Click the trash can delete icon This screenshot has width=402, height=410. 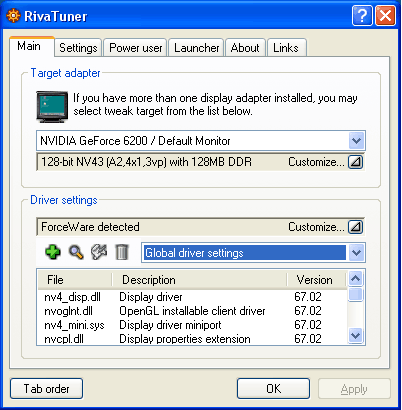(x=122, y=252)
